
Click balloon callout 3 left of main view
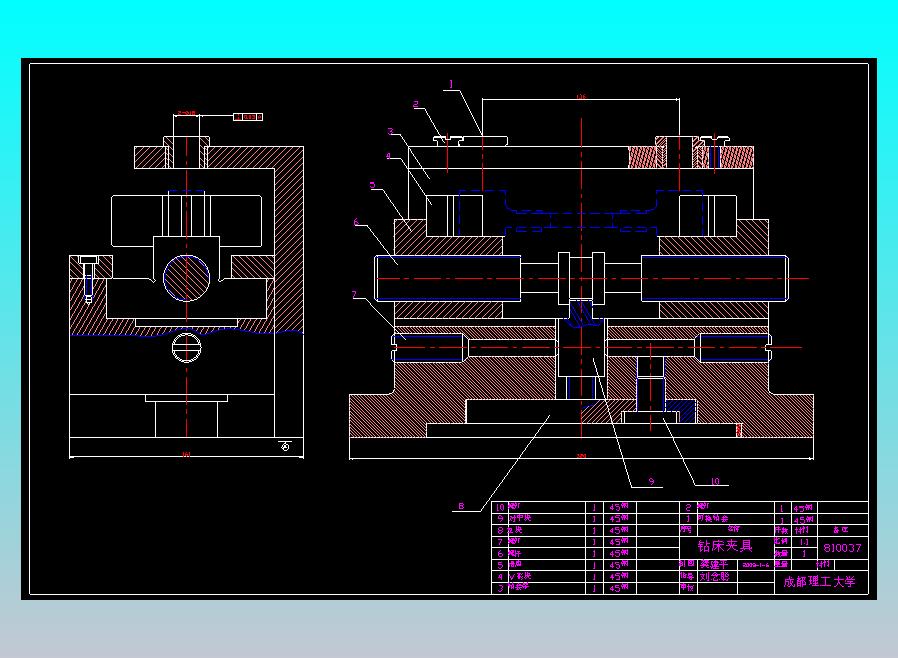390,131
